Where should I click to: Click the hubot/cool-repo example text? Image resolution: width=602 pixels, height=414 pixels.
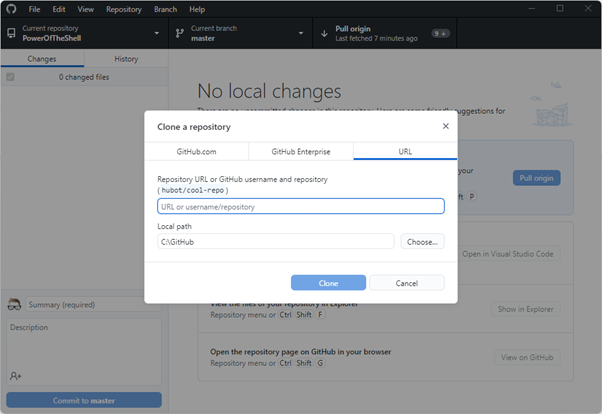click(193, 190)
